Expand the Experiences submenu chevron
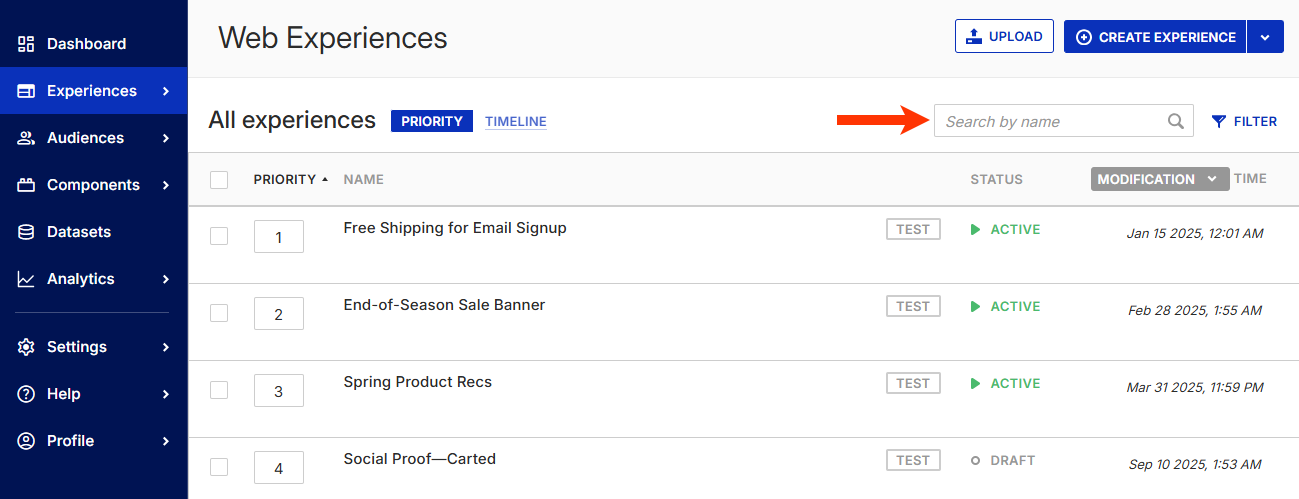 [166, 91]
